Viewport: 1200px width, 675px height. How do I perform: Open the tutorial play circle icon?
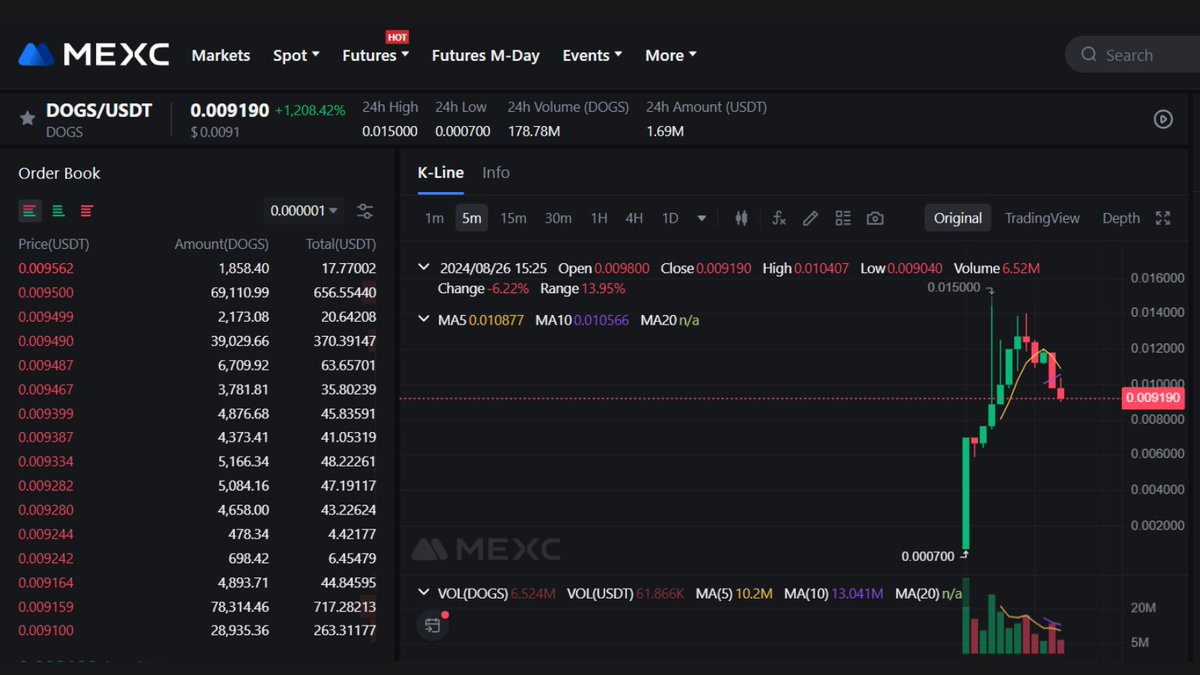[1163, 119]
